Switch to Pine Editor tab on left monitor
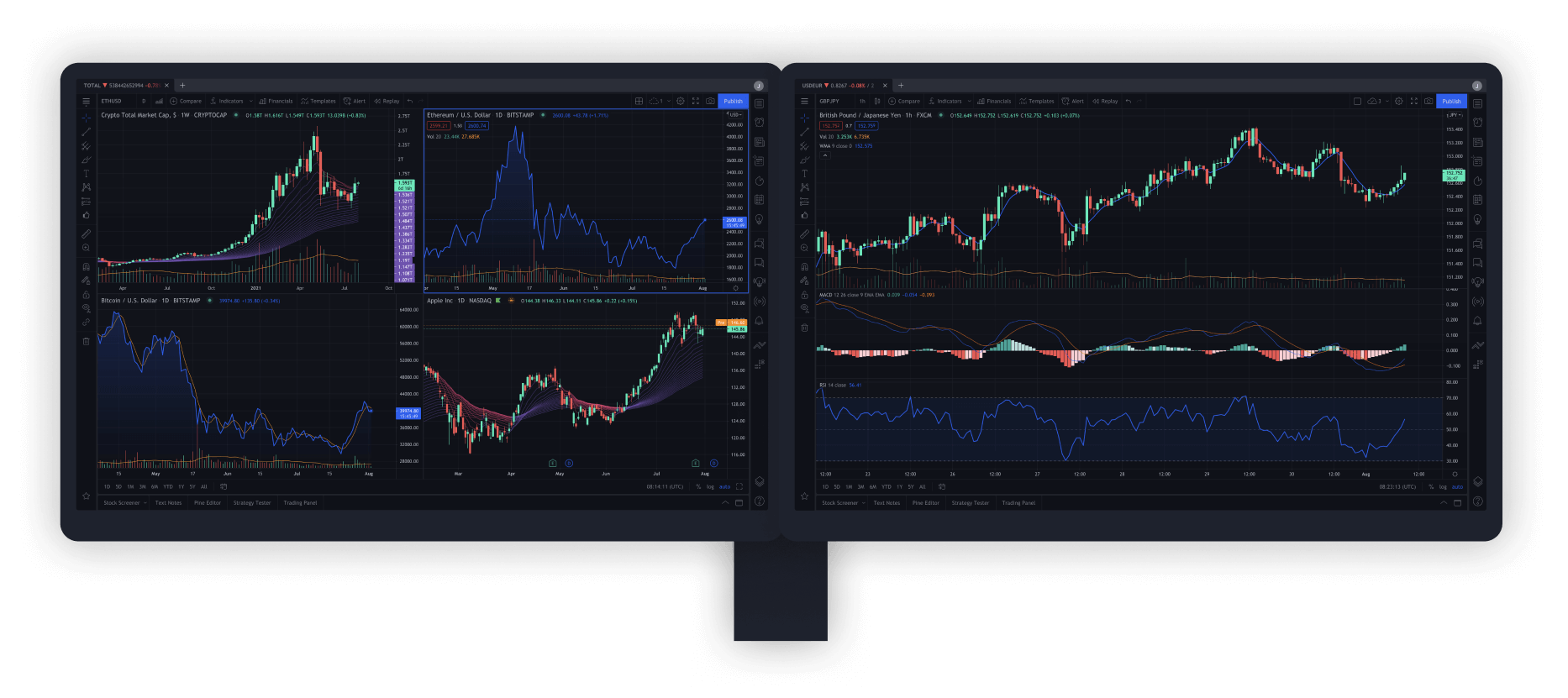The height and width of the screenshot is (698, 1568). (x=208, y=503)
